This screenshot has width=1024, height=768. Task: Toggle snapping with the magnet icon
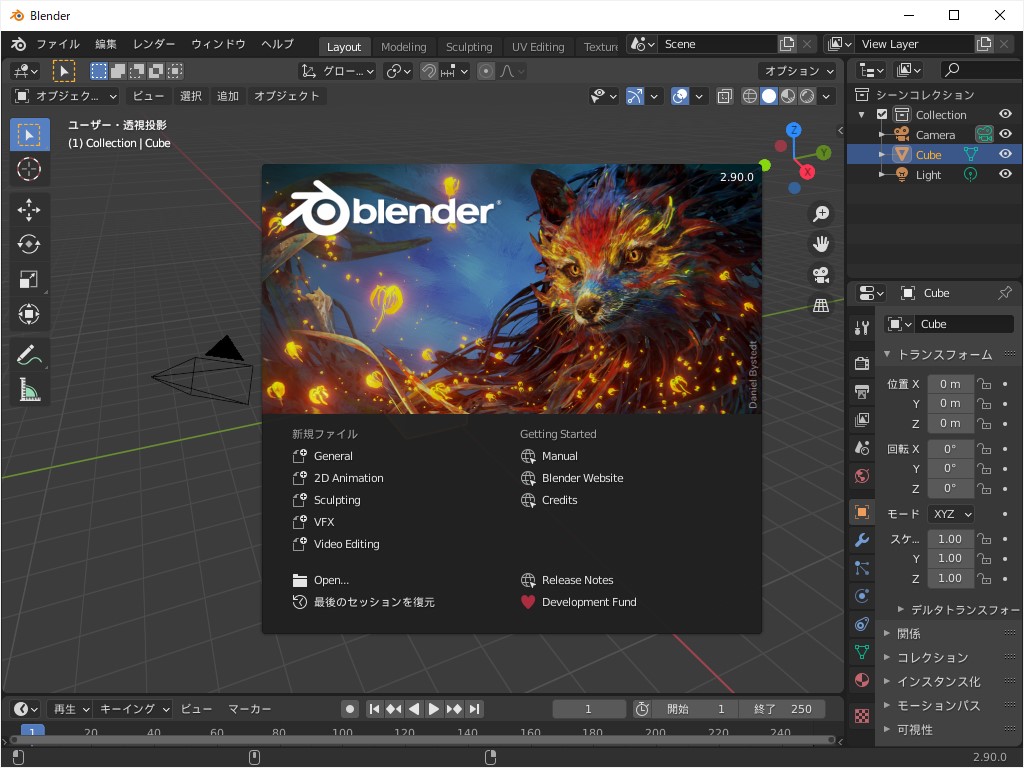click(428, 71)
